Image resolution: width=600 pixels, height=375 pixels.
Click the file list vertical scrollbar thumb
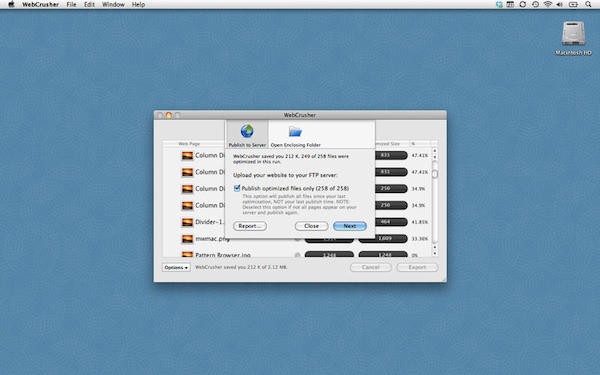[435, 174]
